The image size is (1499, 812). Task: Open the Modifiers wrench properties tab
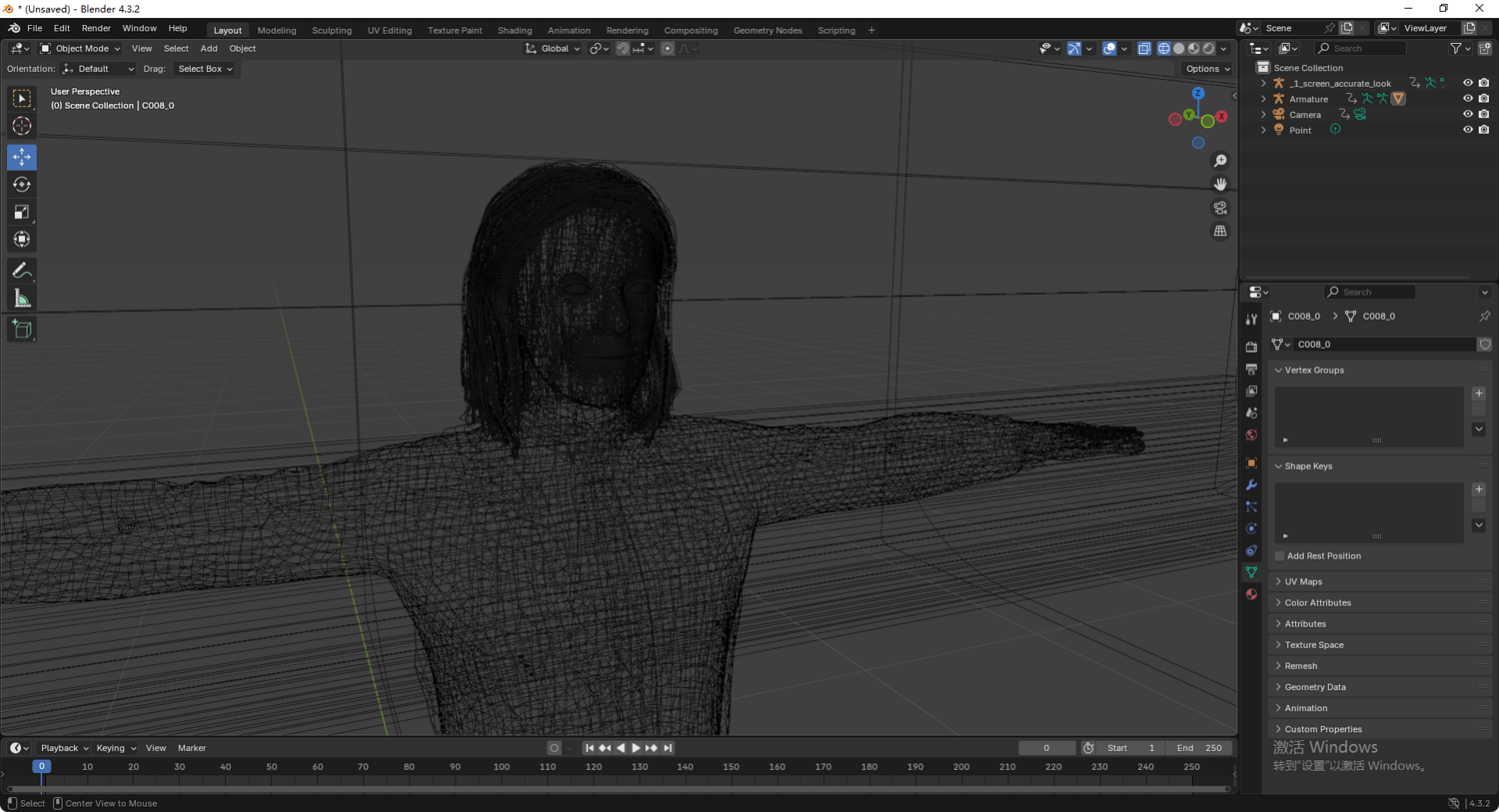pos(1251,485)
